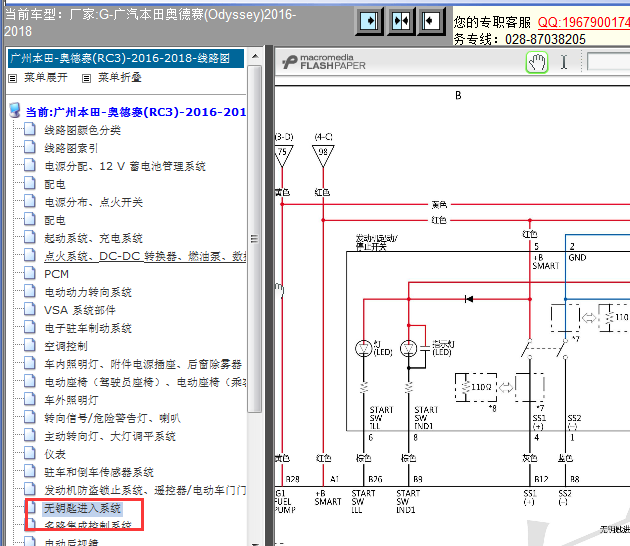Open 线路图索引 tree entry
Screen dimensions: 630x546
pos(71,148)
